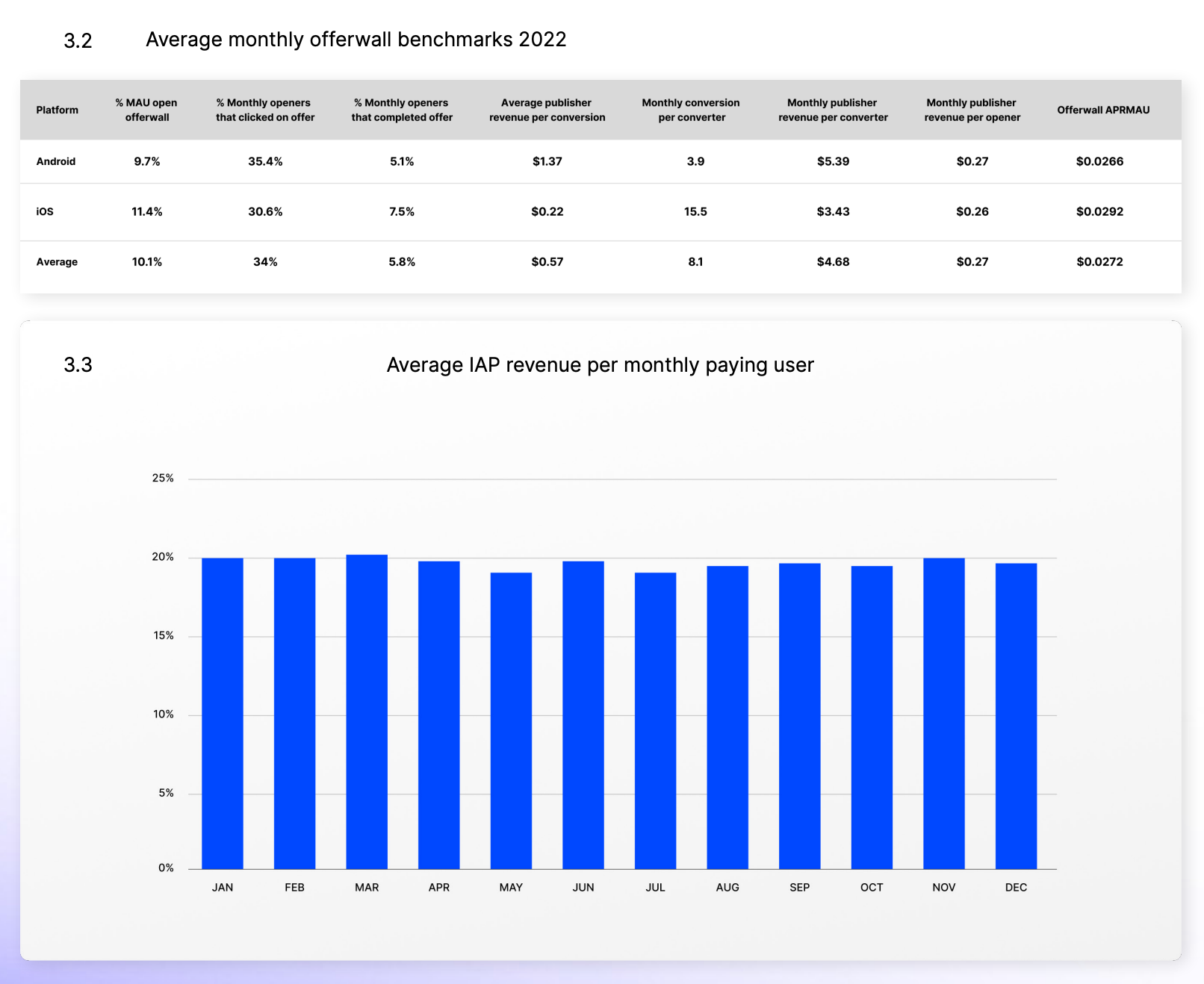Screen dimensions: 1204x984
Task: Click the $4.68 average per converter
Action: (x=833, y=262)
